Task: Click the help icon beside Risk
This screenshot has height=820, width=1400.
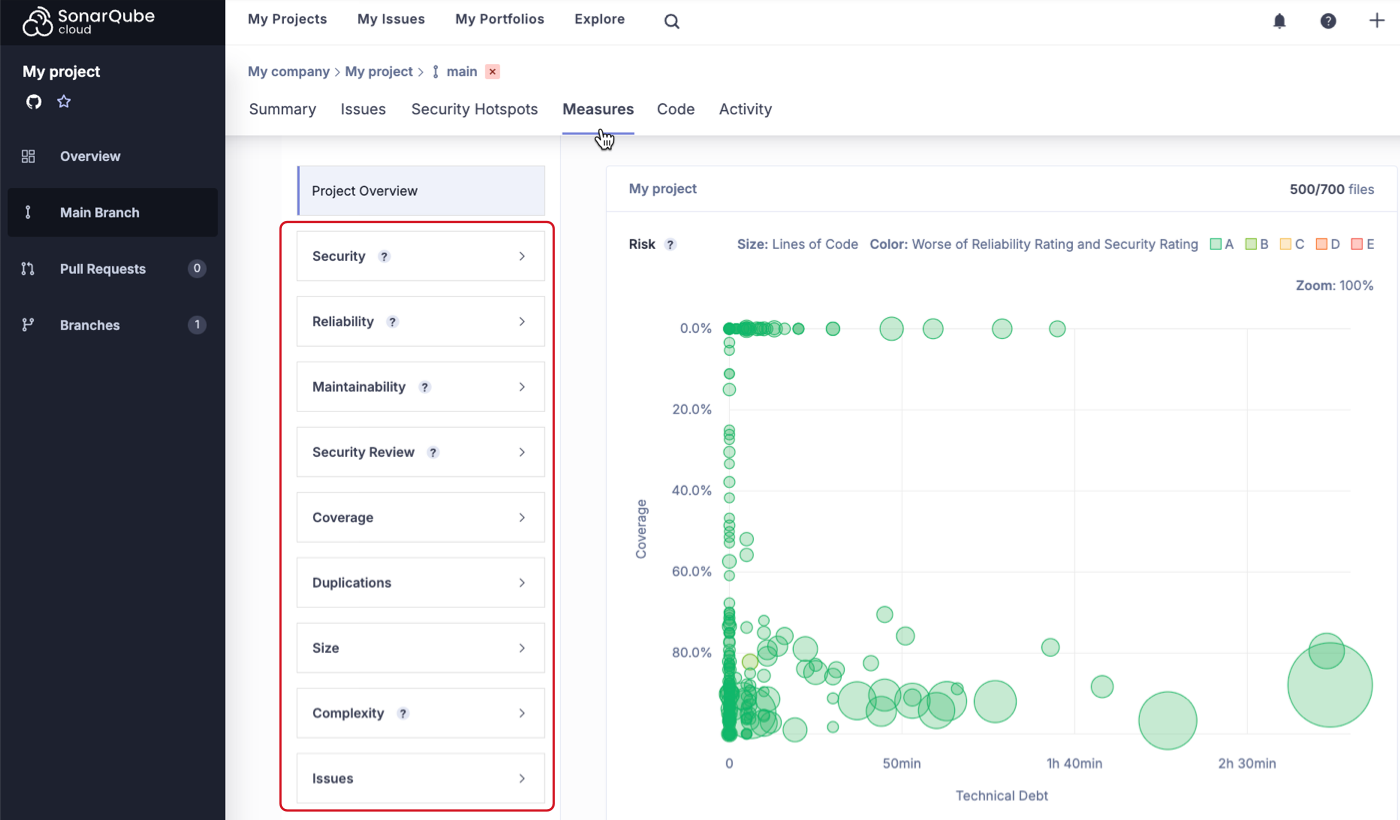Action: pos(671,244)
